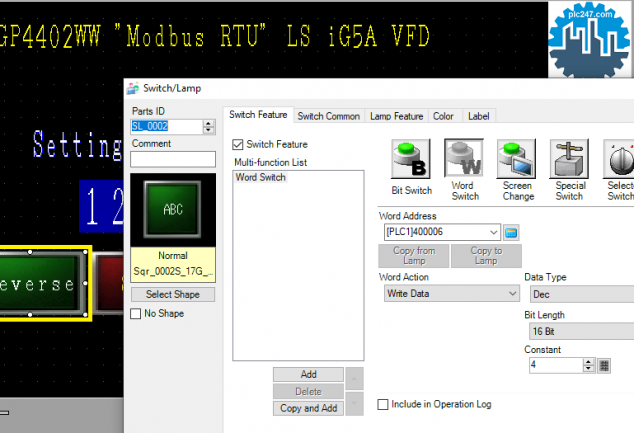This screenshot has height=433, width=634.
Task: Click the Setting text on canvas
Action: click(78, 145)
